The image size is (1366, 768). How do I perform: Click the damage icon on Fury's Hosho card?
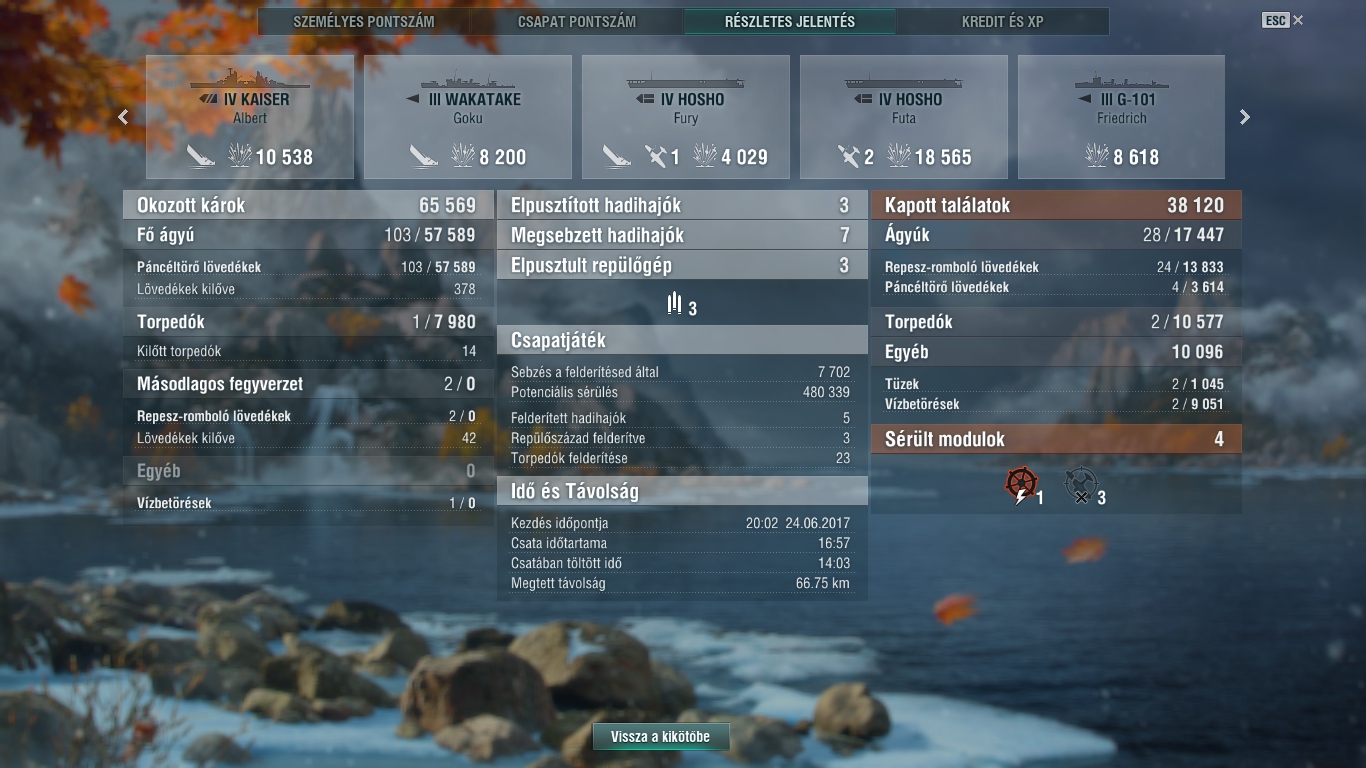705,155
